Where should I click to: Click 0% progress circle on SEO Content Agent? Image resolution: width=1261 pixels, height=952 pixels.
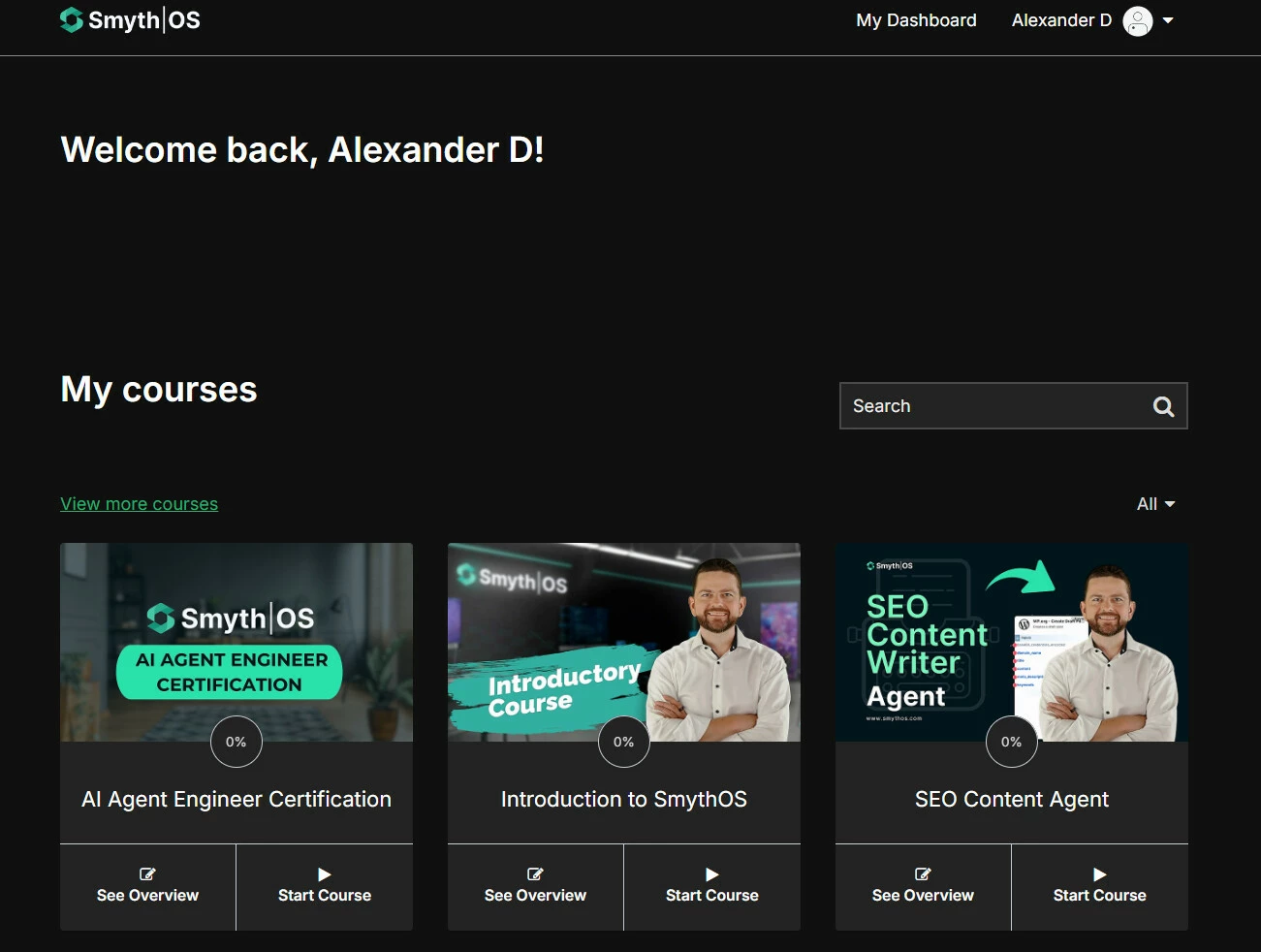[1012, 742]
